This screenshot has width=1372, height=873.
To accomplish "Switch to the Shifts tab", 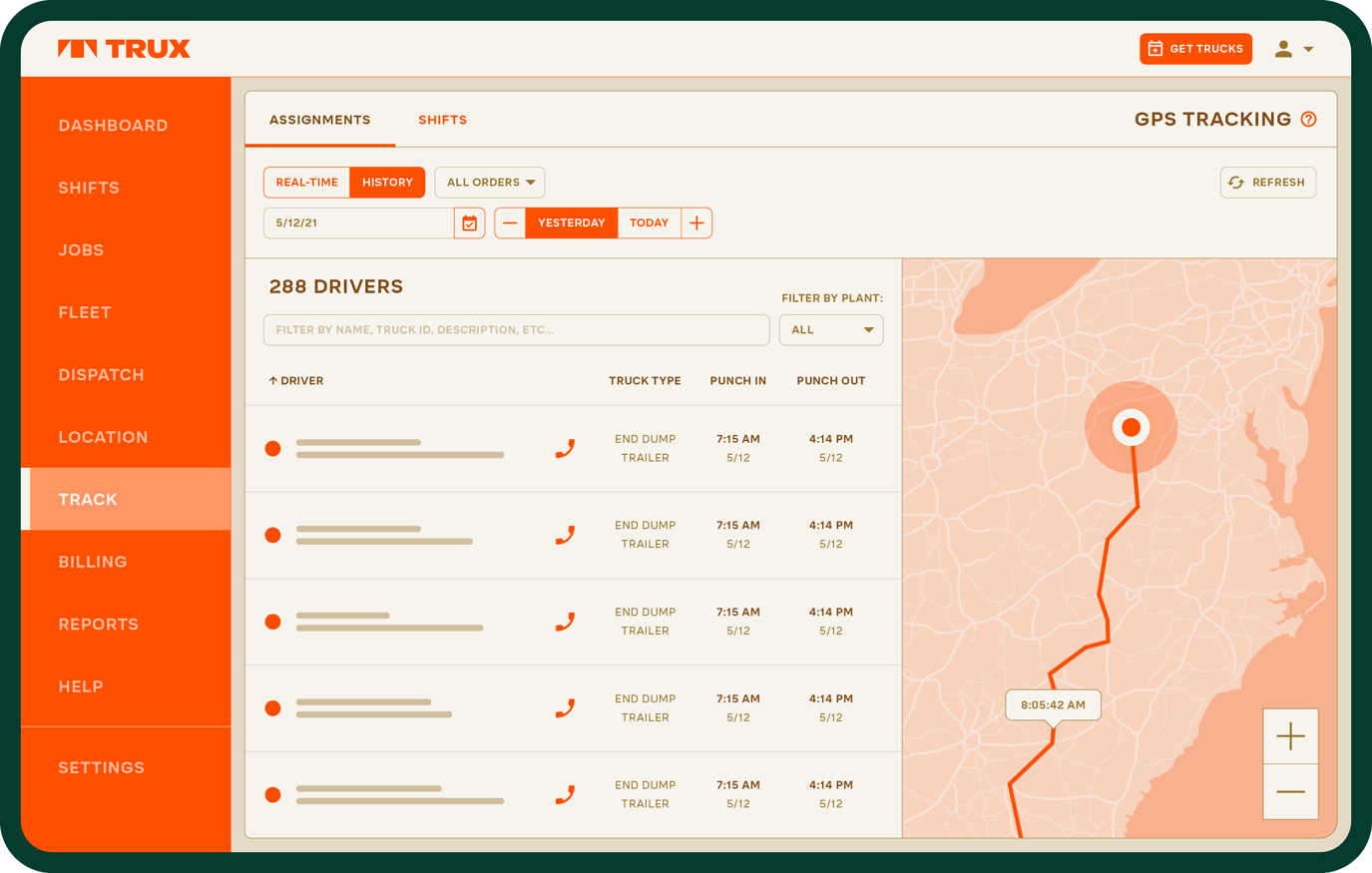I will 442,119.
